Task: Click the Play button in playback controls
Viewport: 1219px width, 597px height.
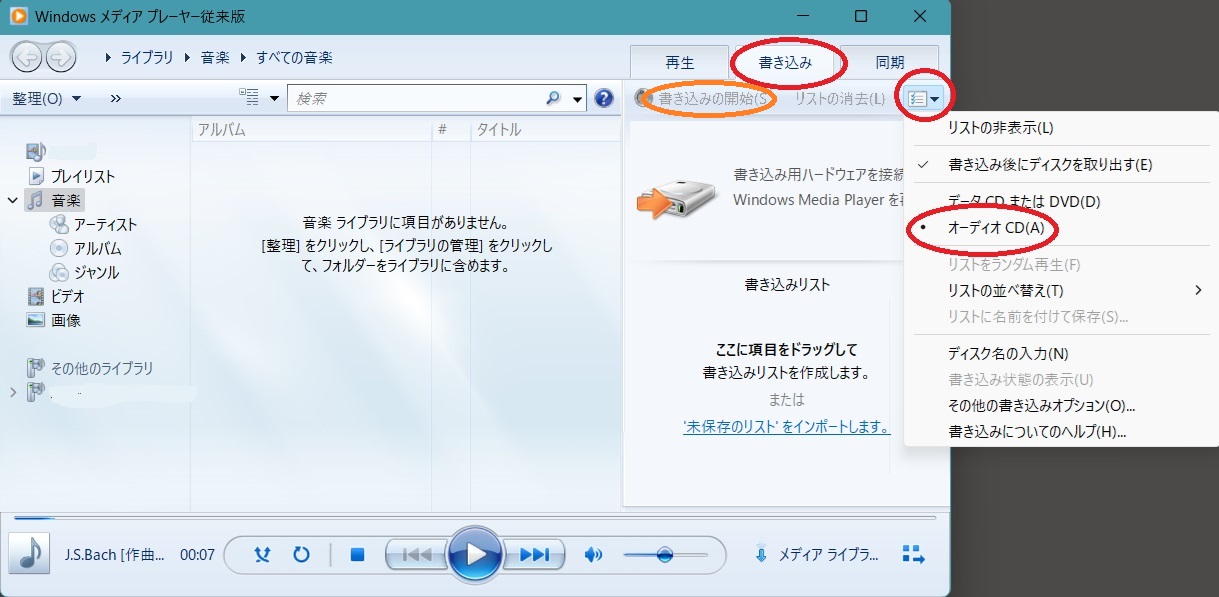Action: click(475, 554)
